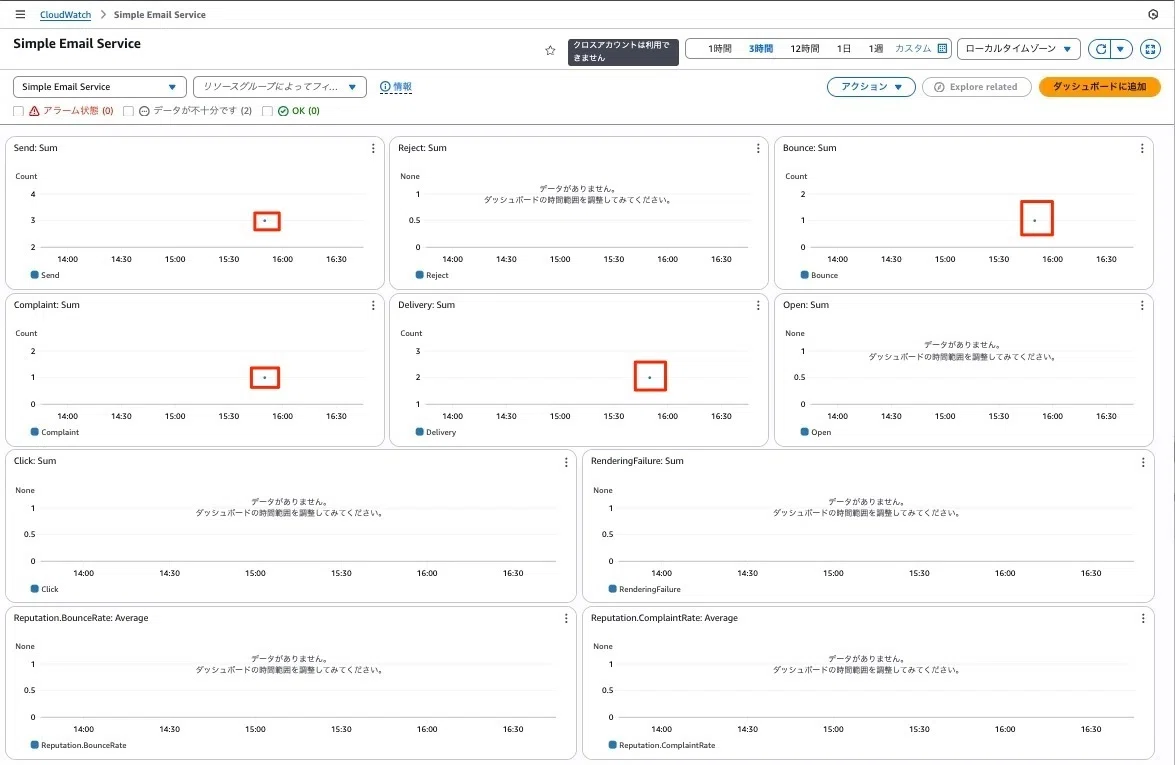1175x765 pixels.
Task: Select the 1週 time range
Action: pyautogui.click(x=875, y=49)
